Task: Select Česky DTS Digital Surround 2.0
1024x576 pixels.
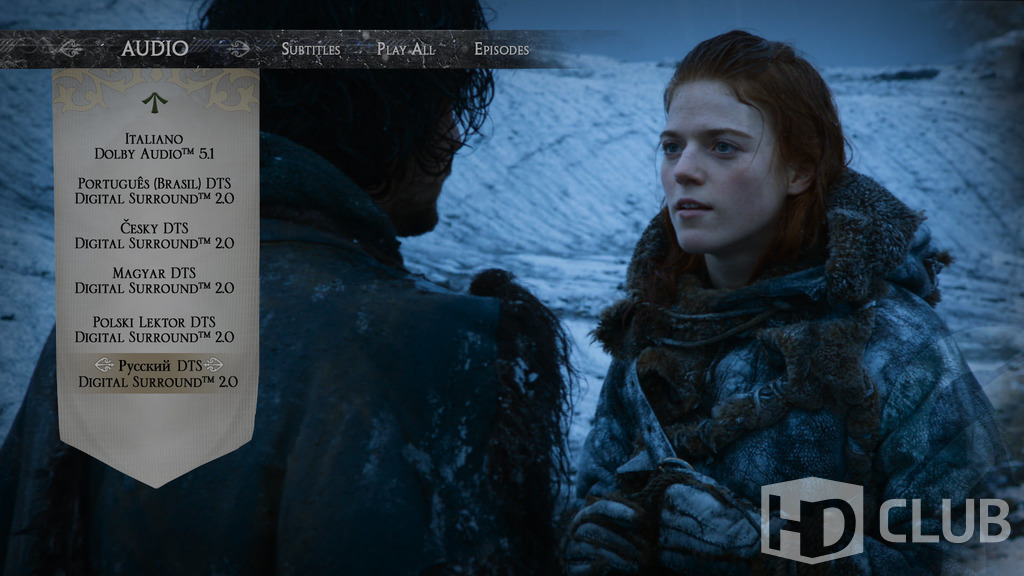Action: pyautogui.click(x=154, y=235)
